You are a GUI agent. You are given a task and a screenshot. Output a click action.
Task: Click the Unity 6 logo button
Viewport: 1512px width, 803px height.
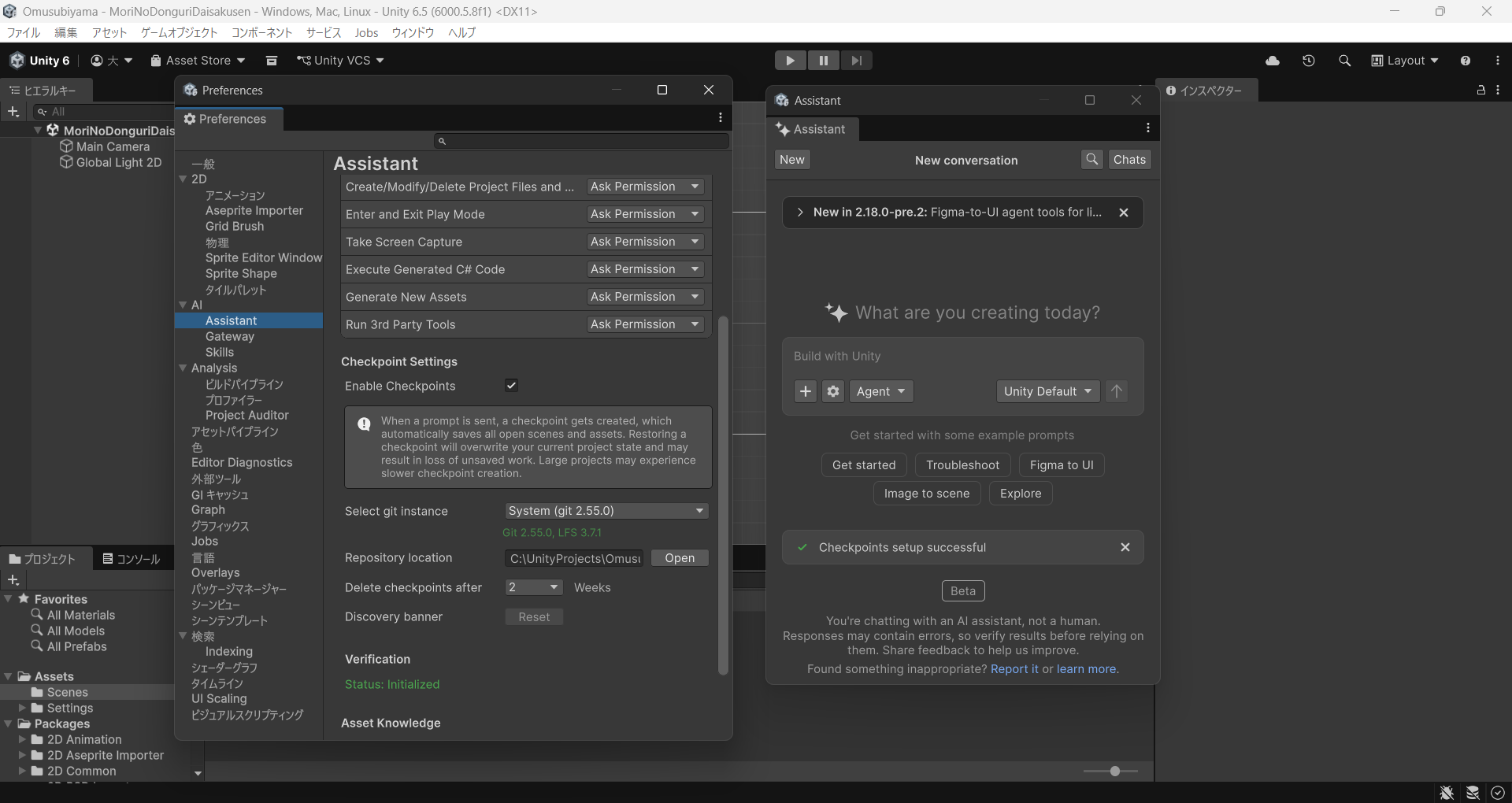[40, 61]
